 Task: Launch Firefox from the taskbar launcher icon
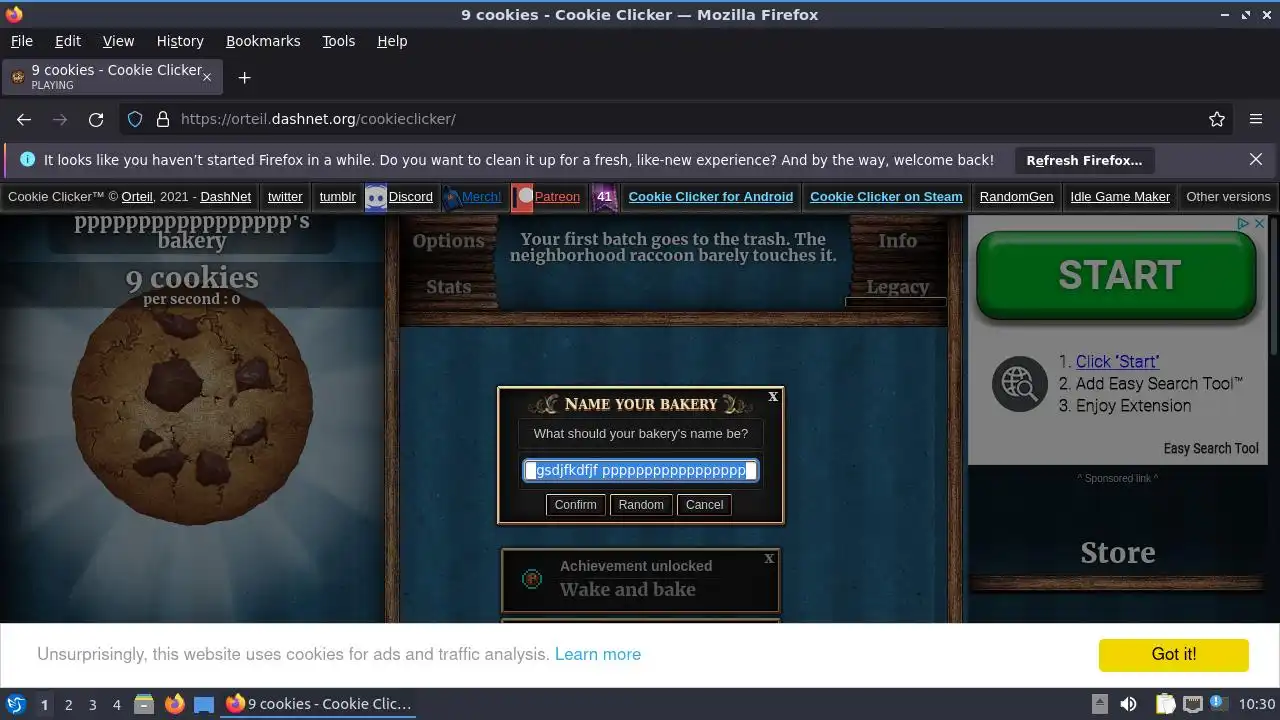tap(174, 704)
